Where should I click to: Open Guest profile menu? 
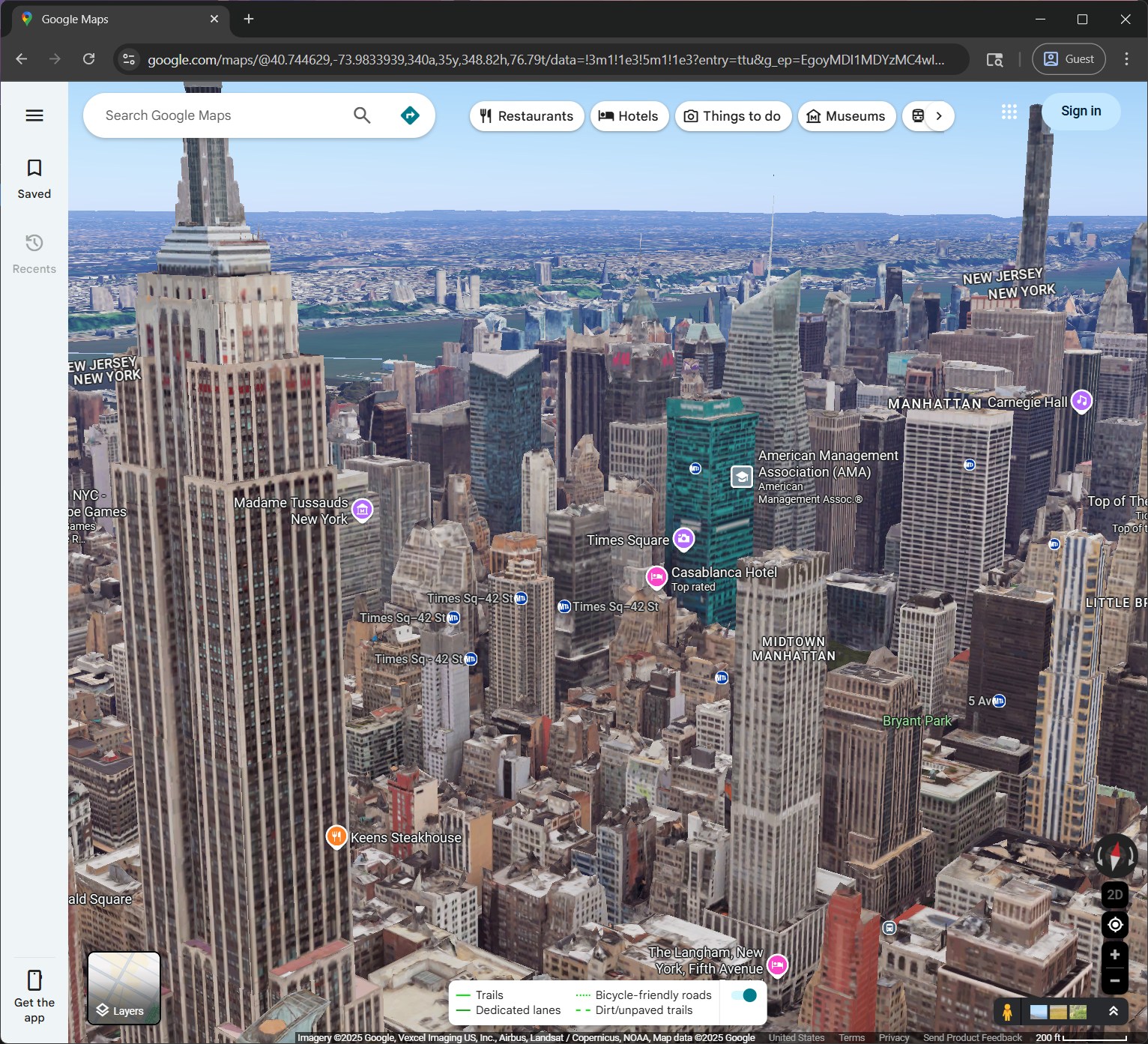(x=1069, y=59)
